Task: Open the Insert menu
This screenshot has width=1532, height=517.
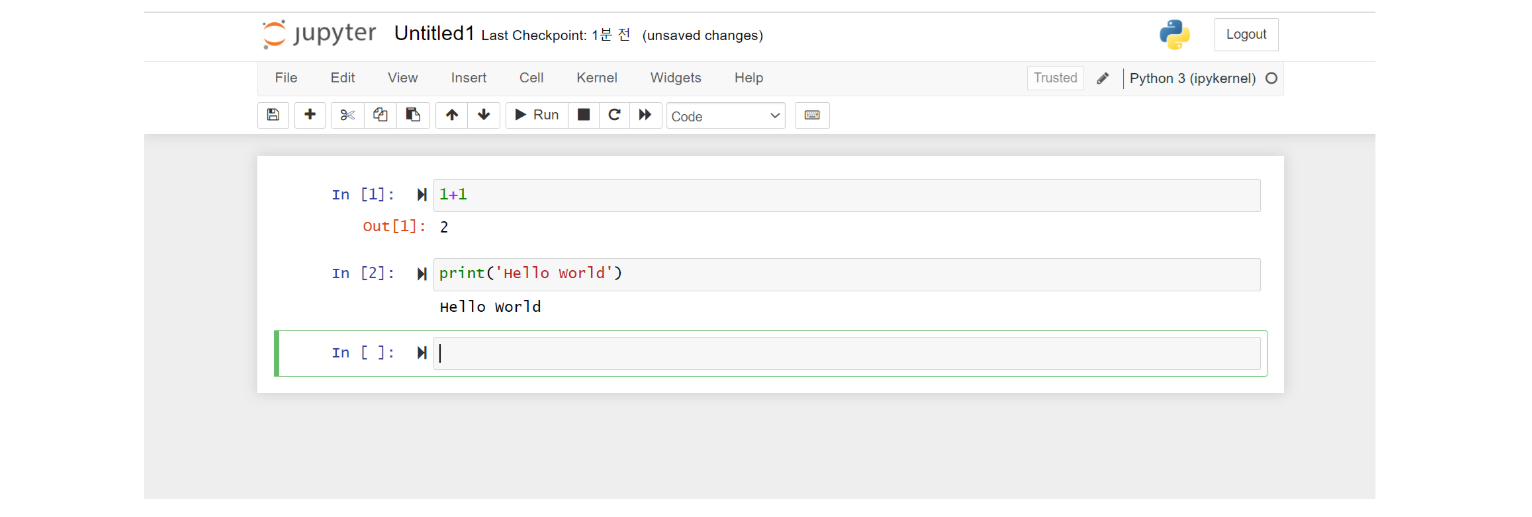Action: tap(469, 78)
